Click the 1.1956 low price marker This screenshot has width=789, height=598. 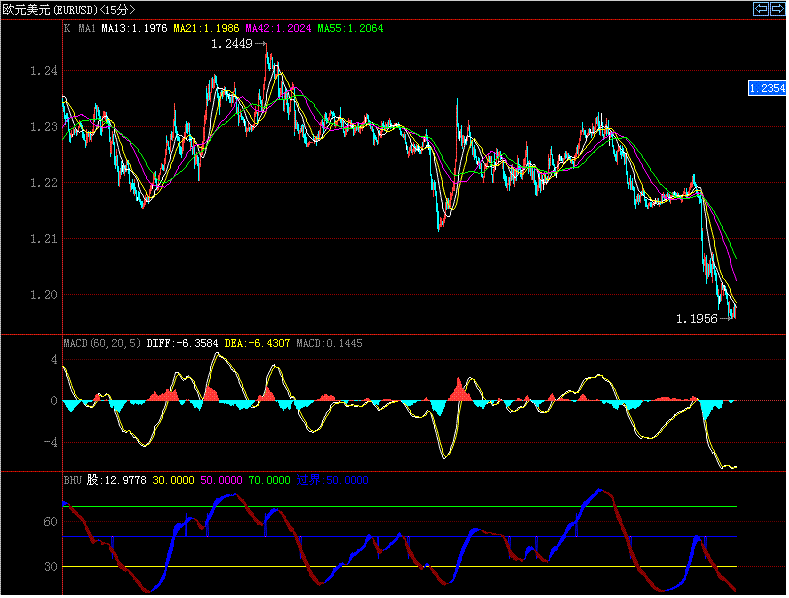point(698,318)
